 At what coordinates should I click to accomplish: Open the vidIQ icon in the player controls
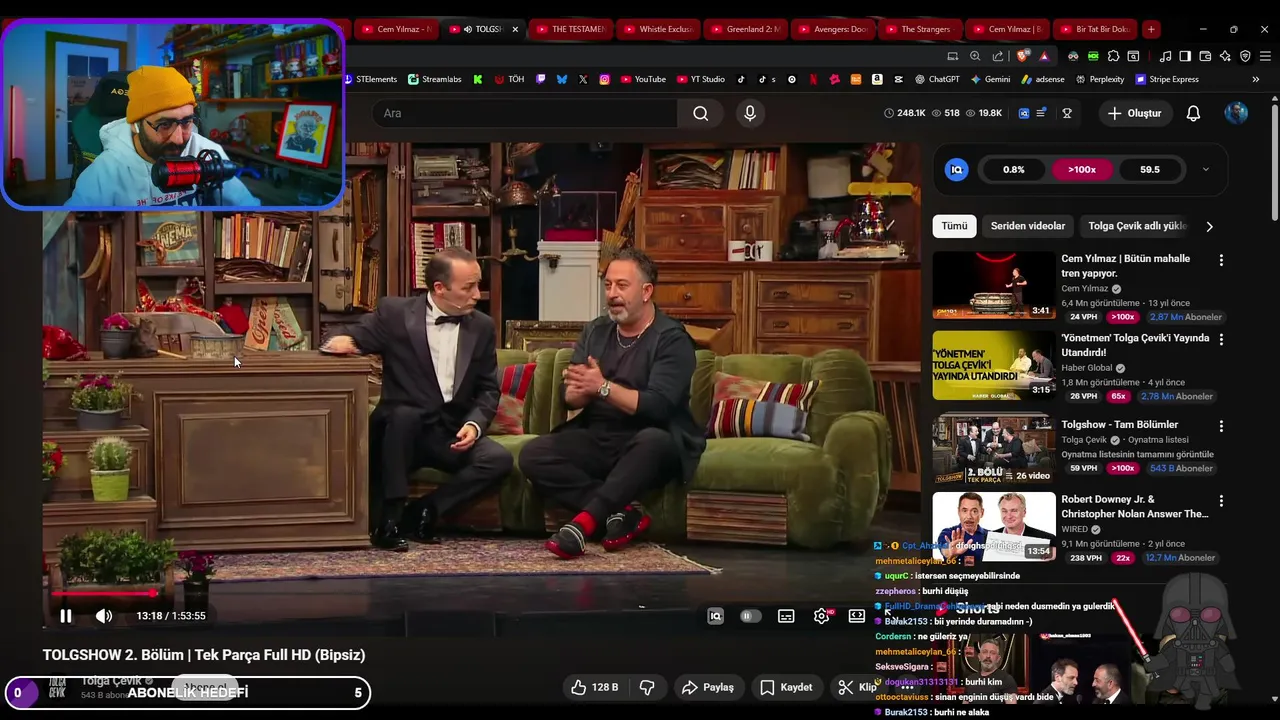click(x=715, y=616)
